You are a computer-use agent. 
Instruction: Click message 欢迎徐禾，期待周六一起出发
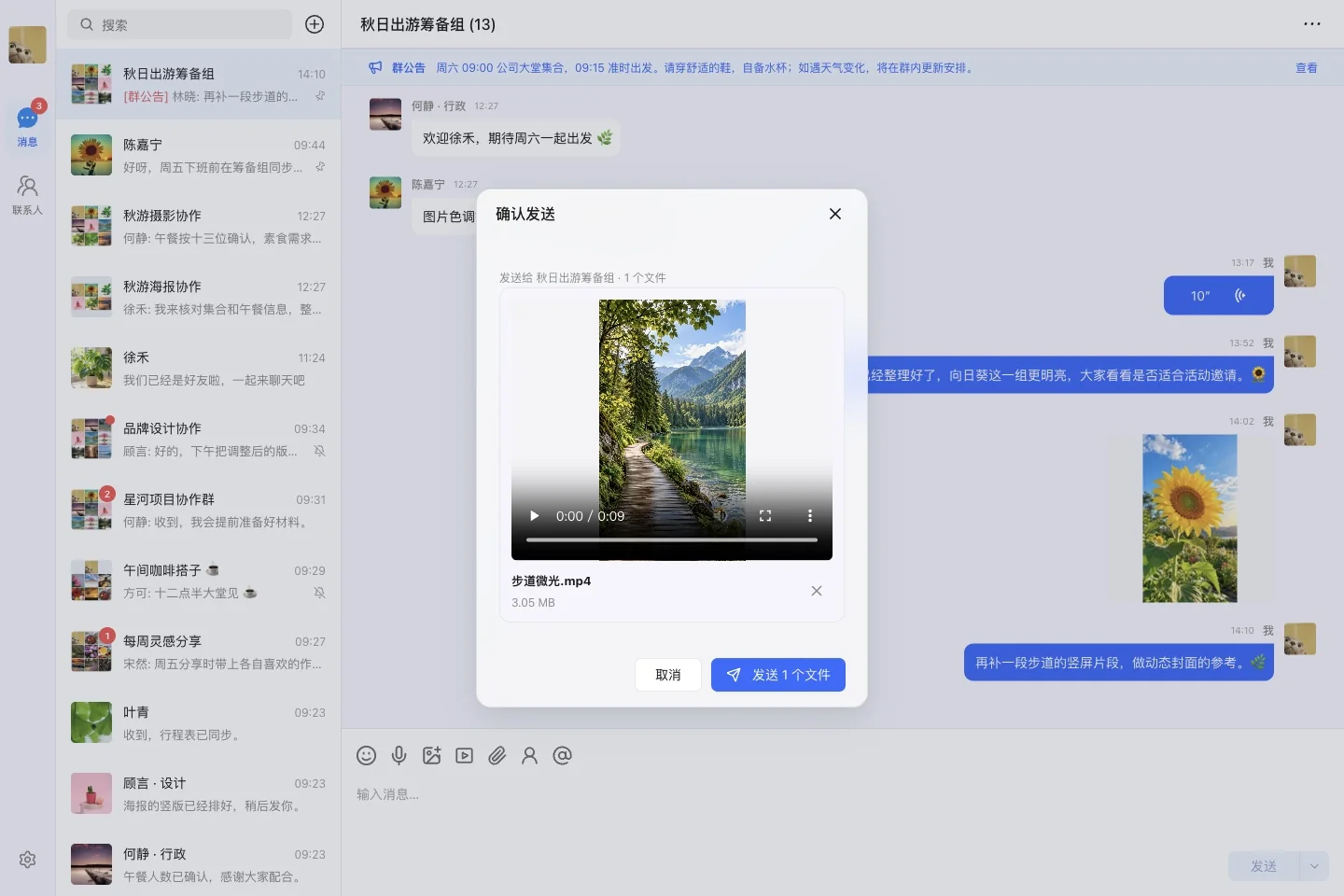(x=516, y=138)
